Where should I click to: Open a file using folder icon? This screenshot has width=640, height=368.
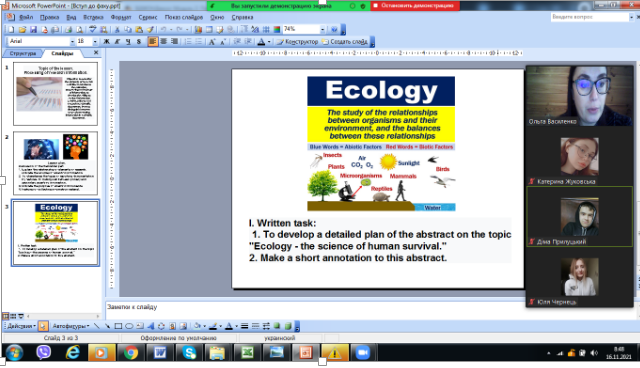pos(22,29)
